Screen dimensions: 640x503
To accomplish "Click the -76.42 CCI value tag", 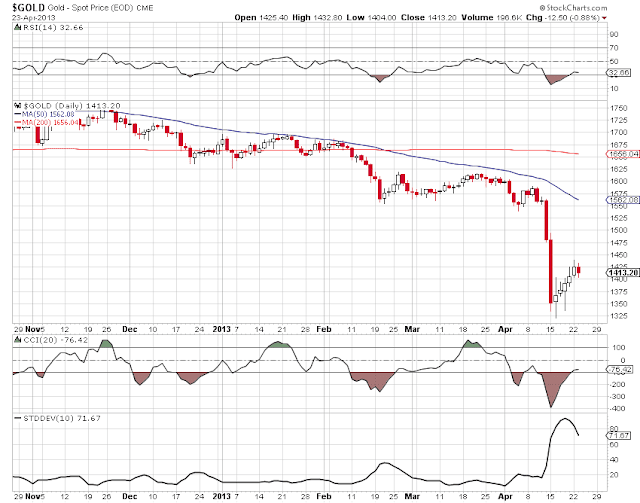I will coord(620,370).
